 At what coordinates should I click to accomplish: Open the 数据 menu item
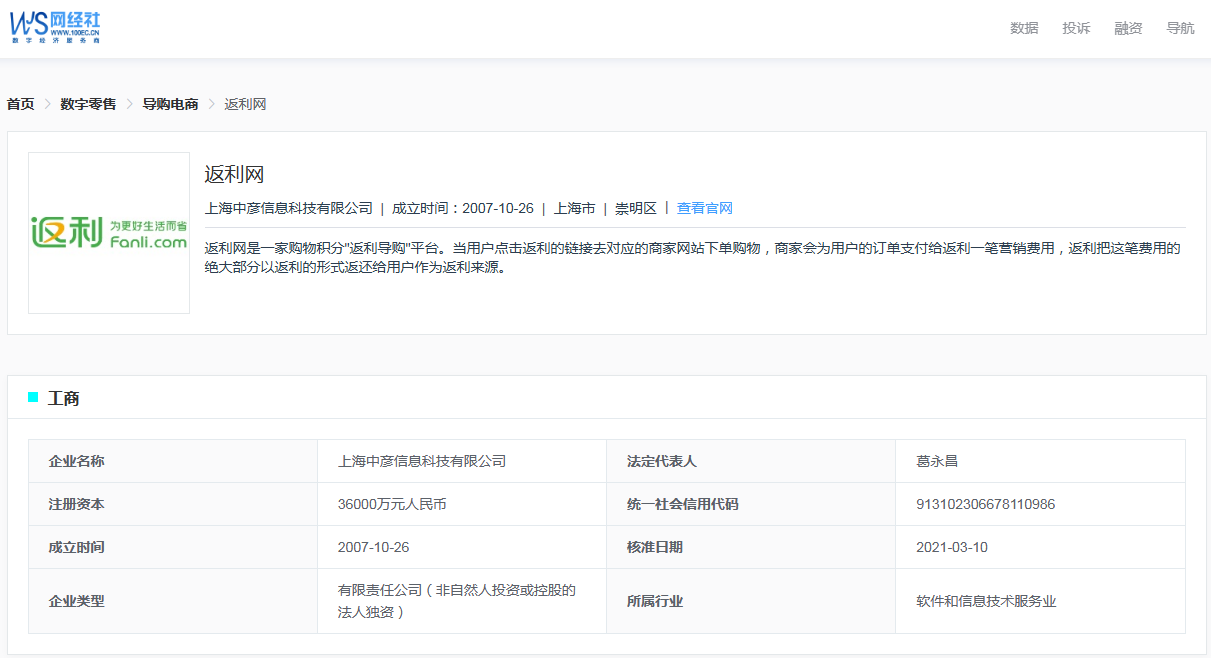(1024, 28)
